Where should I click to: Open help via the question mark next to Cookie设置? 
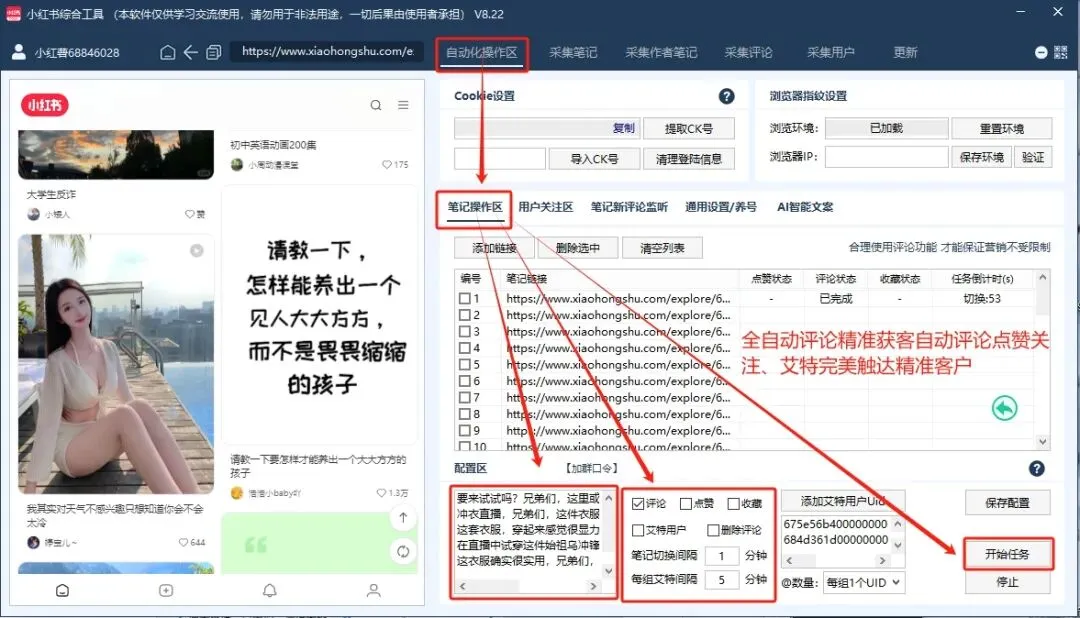pyautogui.click(x=727, y=95)
